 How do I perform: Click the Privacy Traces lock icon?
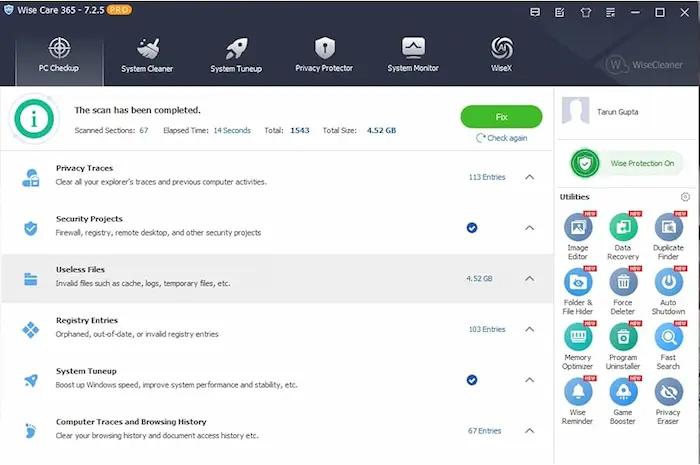(31, 178)
